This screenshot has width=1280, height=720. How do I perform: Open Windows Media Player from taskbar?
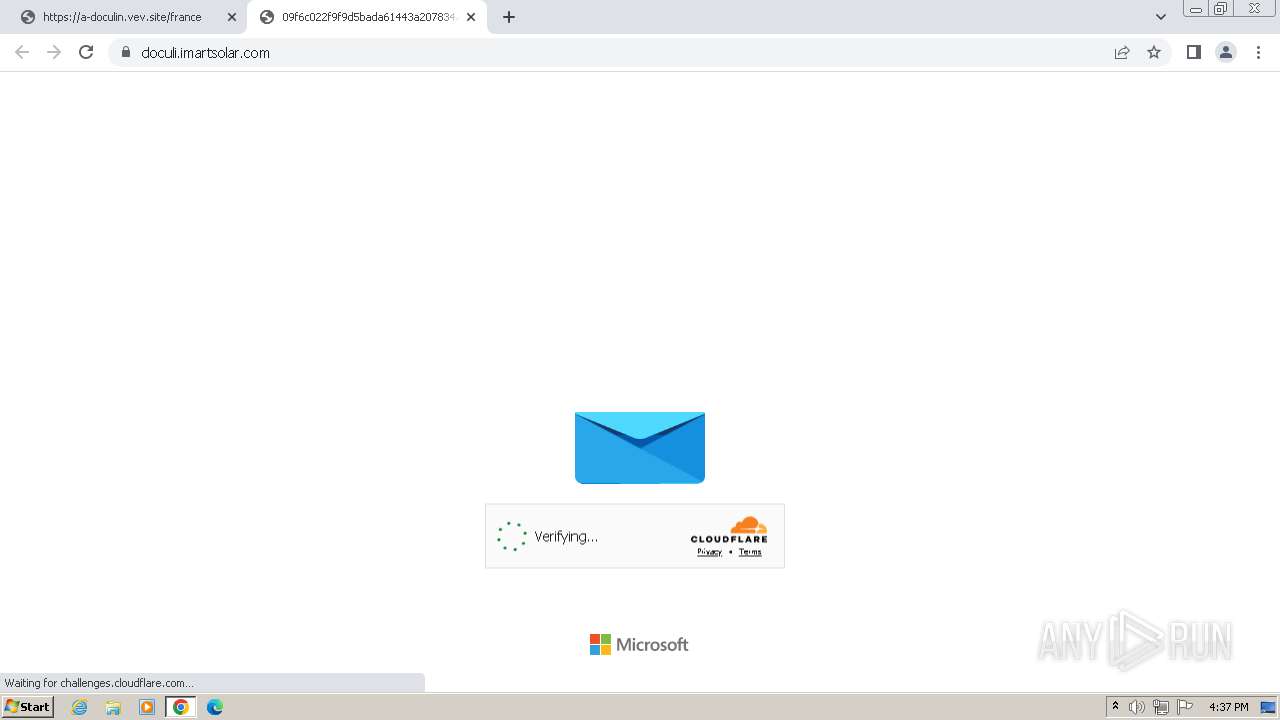pos(147,707)
